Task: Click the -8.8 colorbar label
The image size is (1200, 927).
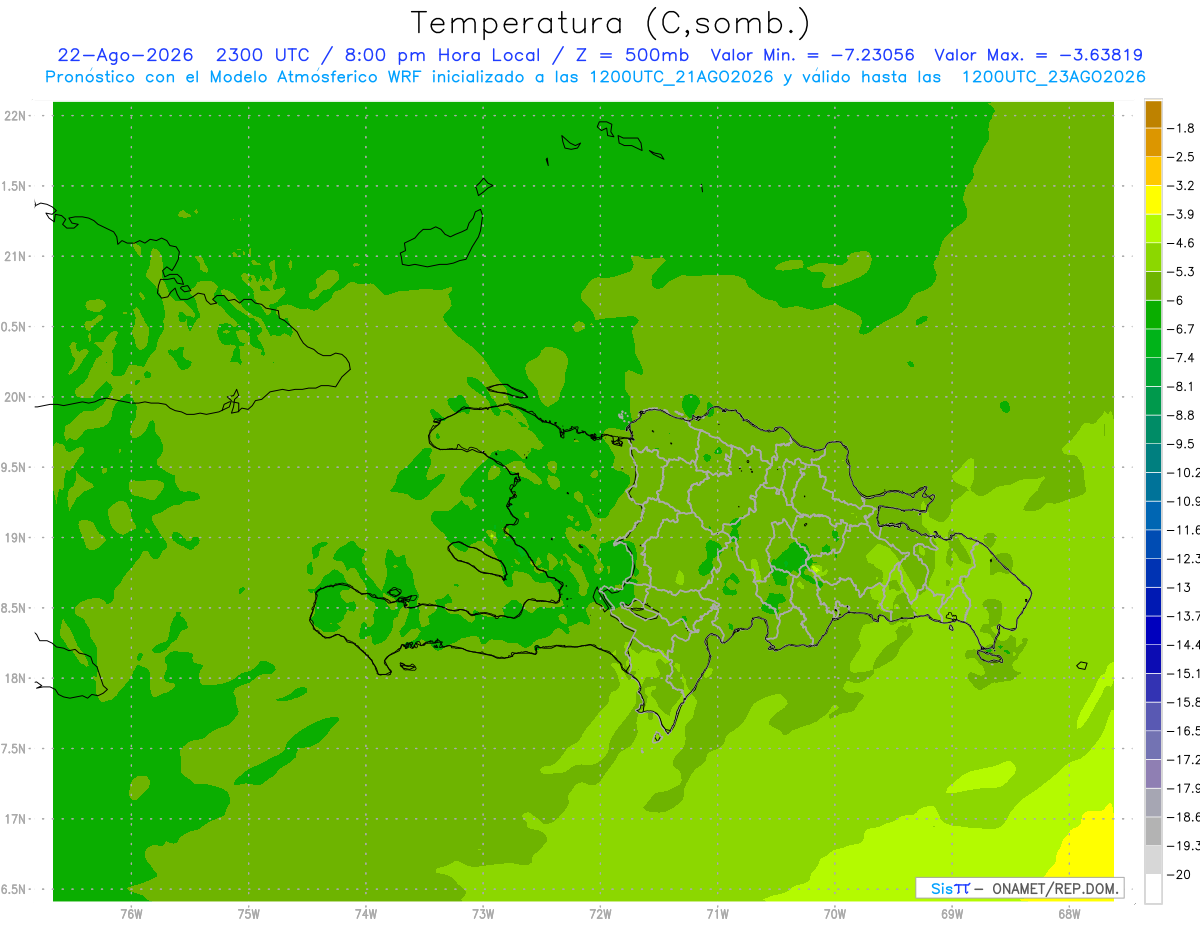Action: coord(1182,415)
